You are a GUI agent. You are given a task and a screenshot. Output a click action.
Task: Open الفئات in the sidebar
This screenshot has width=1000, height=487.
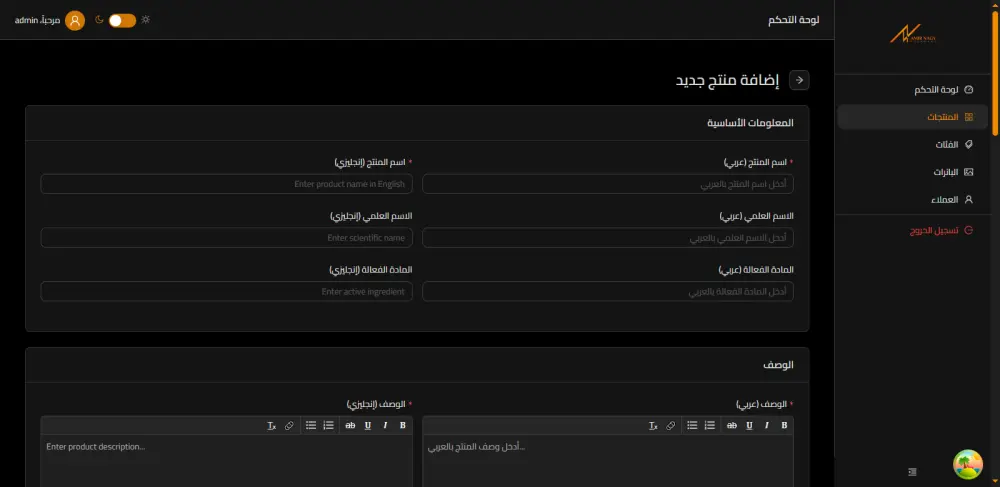(913, 145)
